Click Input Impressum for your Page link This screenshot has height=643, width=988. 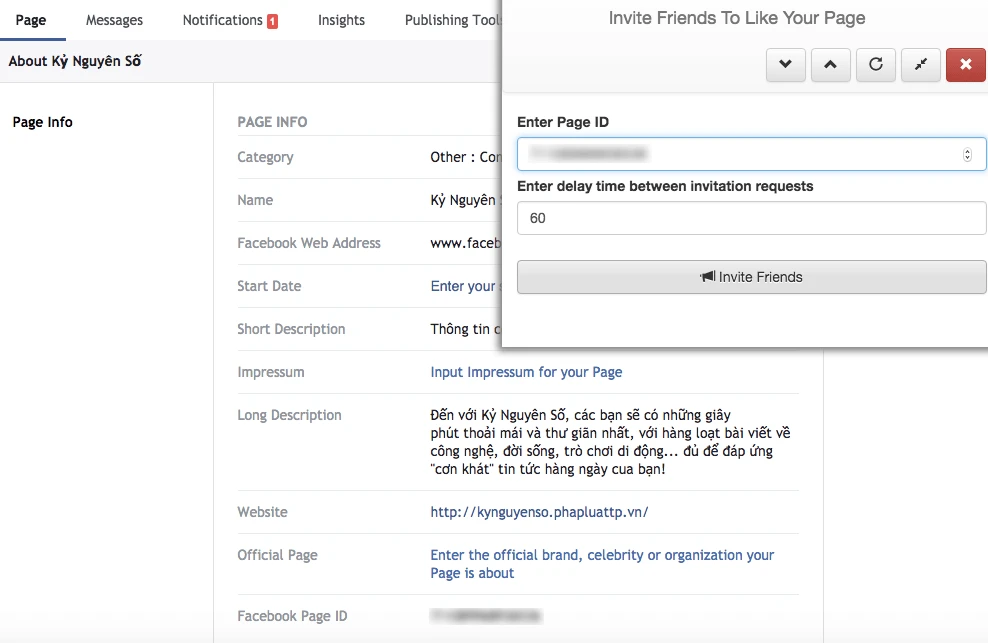click(526, 372)
